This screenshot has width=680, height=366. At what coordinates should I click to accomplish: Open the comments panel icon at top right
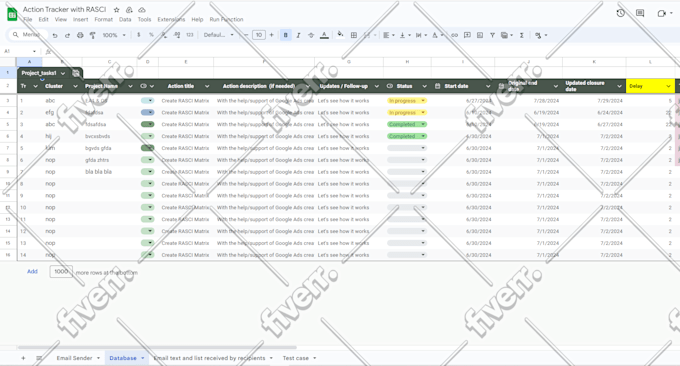(640, 13)
